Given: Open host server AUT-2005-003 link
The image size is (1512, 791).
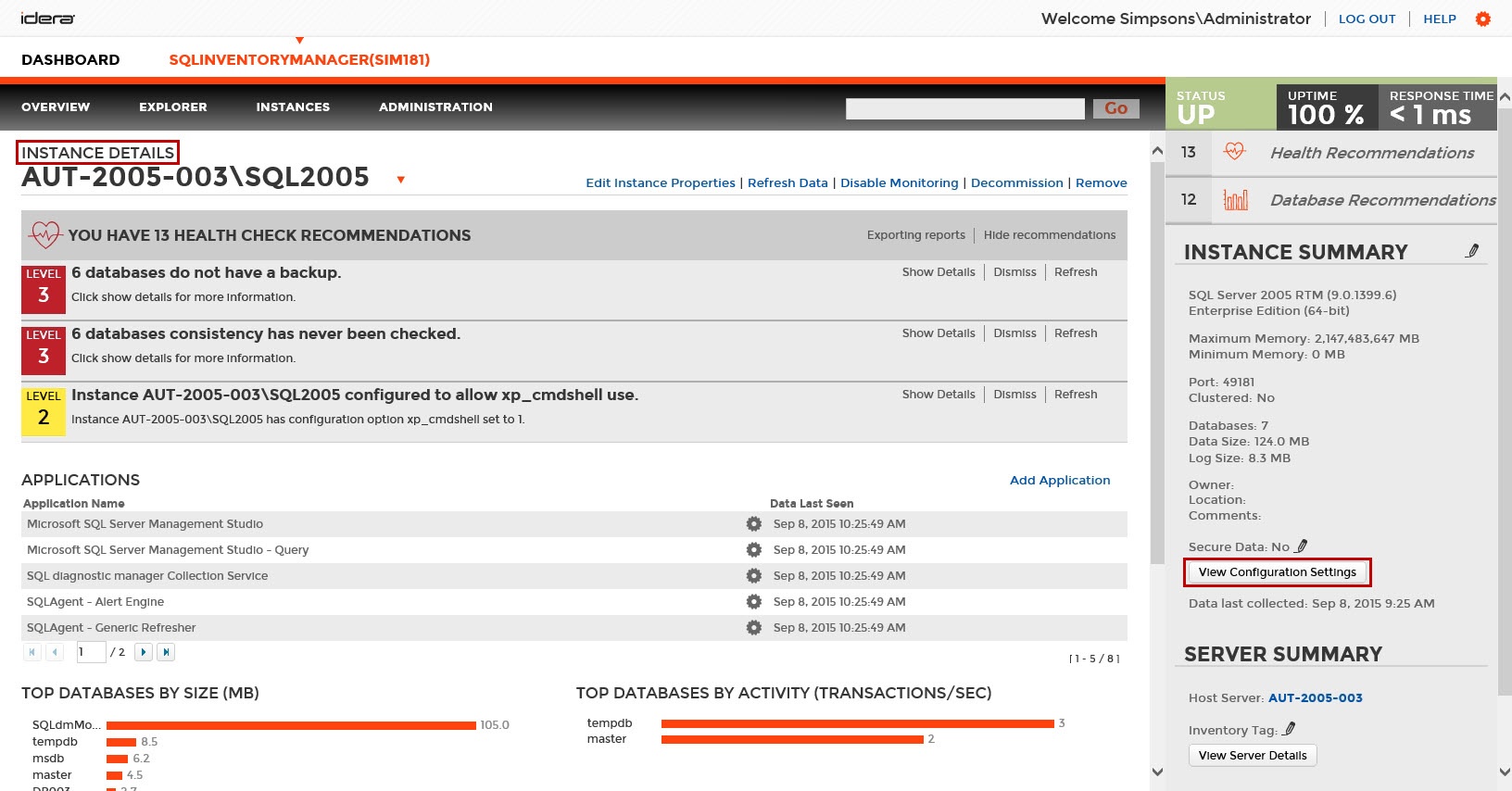Looking at the screenshot, I should pyautogui.click(x=1316, y=698).
